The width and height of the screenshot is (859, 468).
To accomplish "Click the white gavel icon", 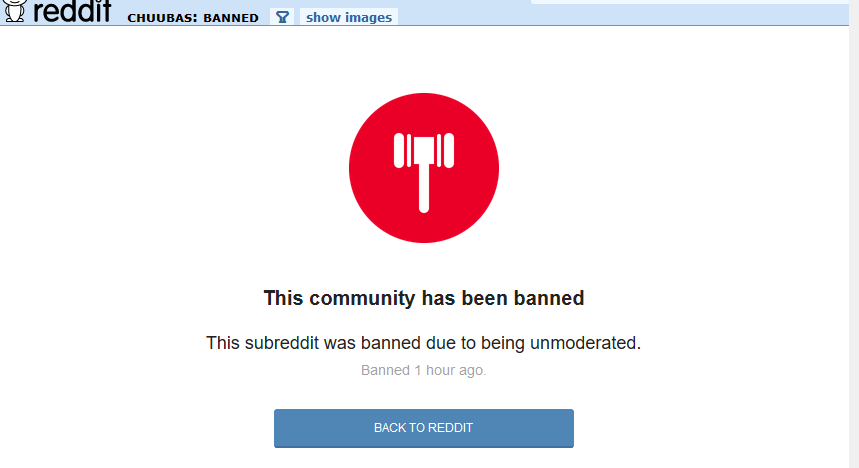I will (423, 172).
